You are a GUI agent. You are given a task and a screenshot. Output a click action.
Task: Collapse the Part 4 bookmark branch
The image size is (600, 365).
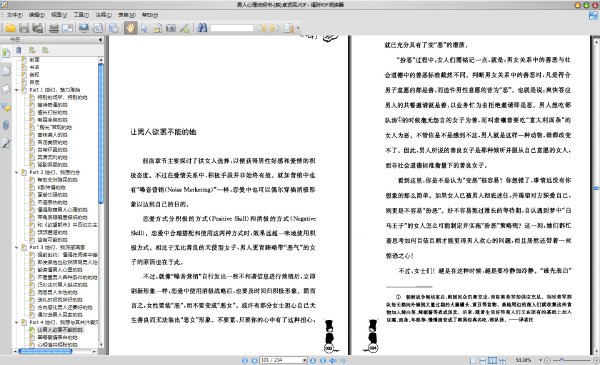(x=17, y=323)
